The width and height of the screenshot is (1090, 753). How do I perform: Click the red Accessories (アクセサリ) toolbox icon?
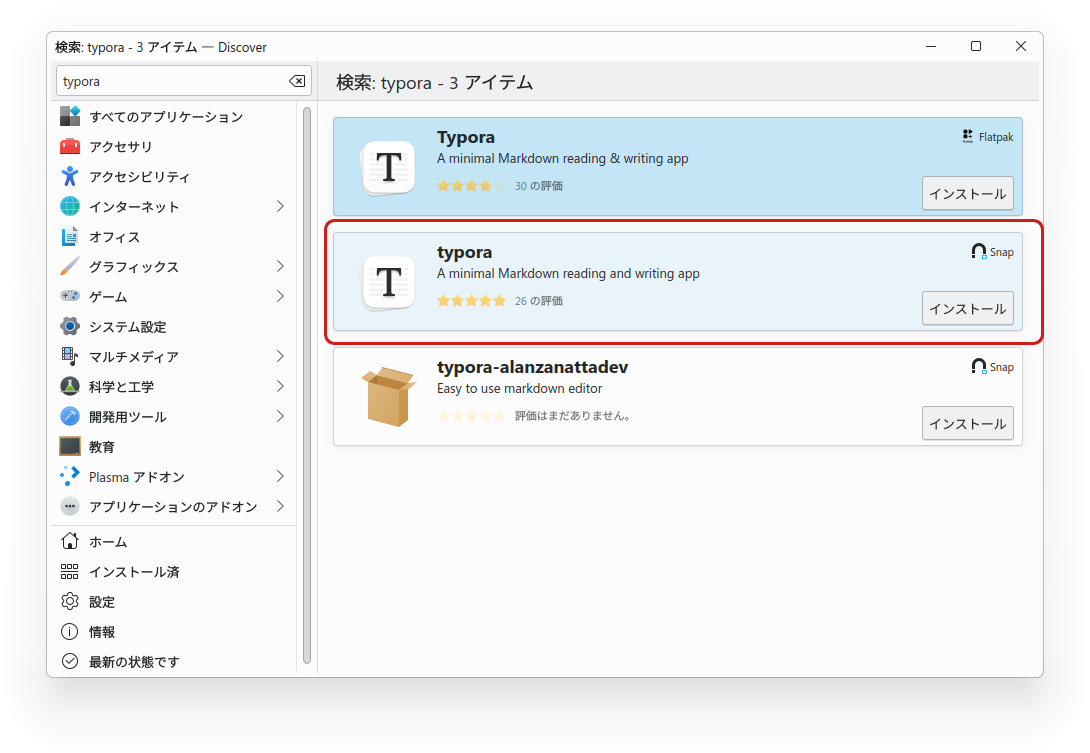point(70,146)
